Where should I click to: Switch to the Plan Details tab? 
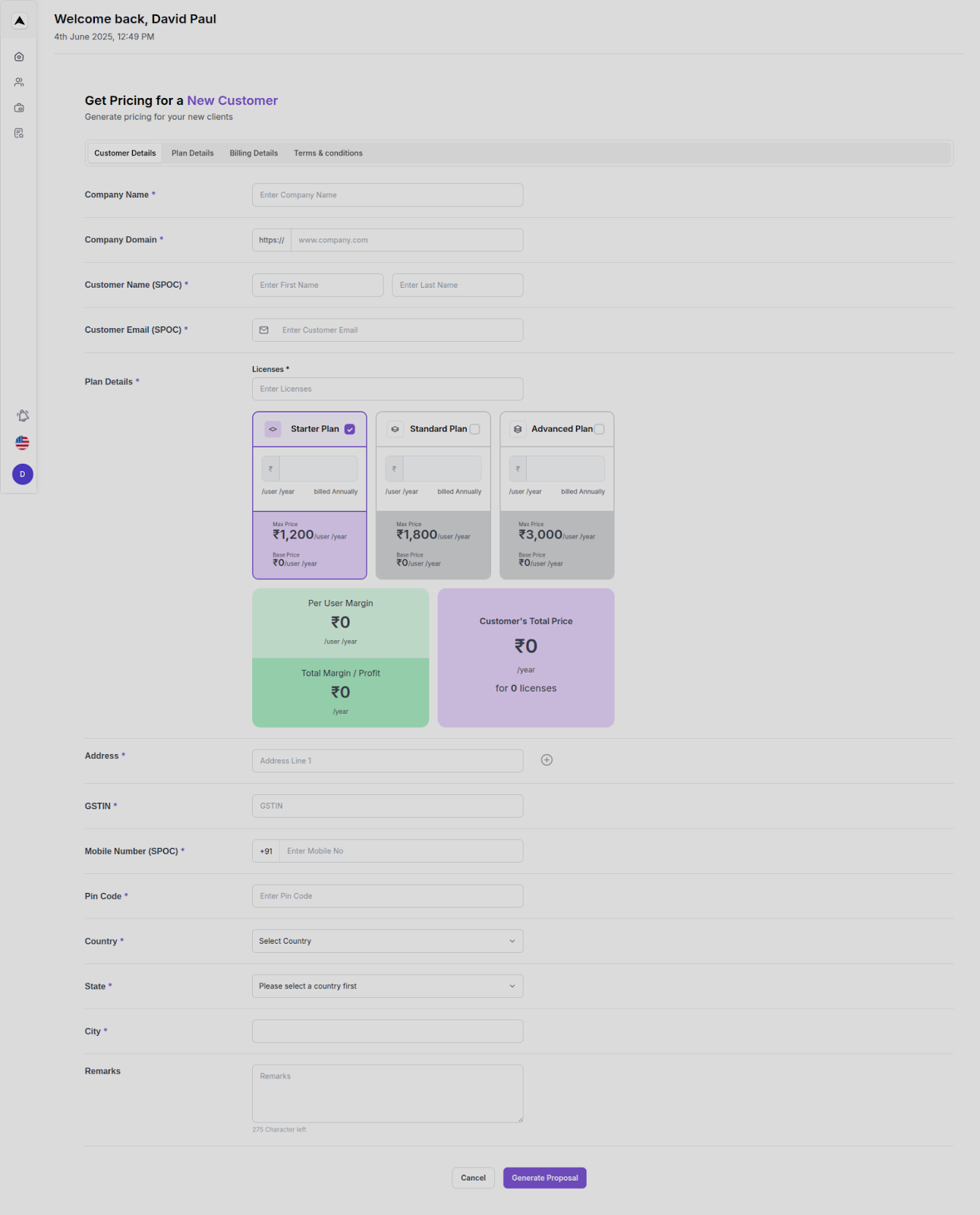(193, 153)
